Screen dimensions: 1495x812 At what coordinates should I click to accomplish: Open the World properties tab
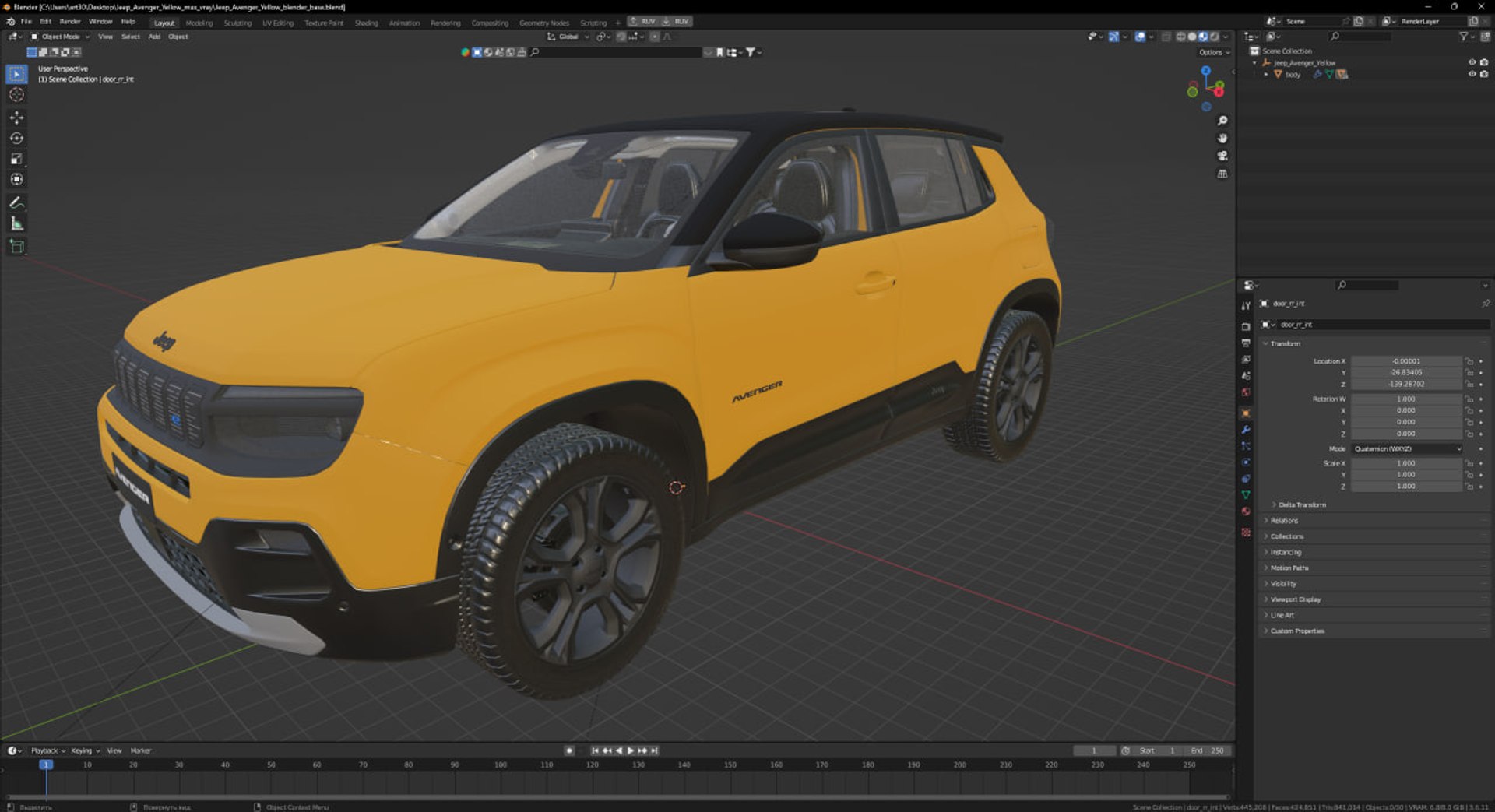(1246, 392)
